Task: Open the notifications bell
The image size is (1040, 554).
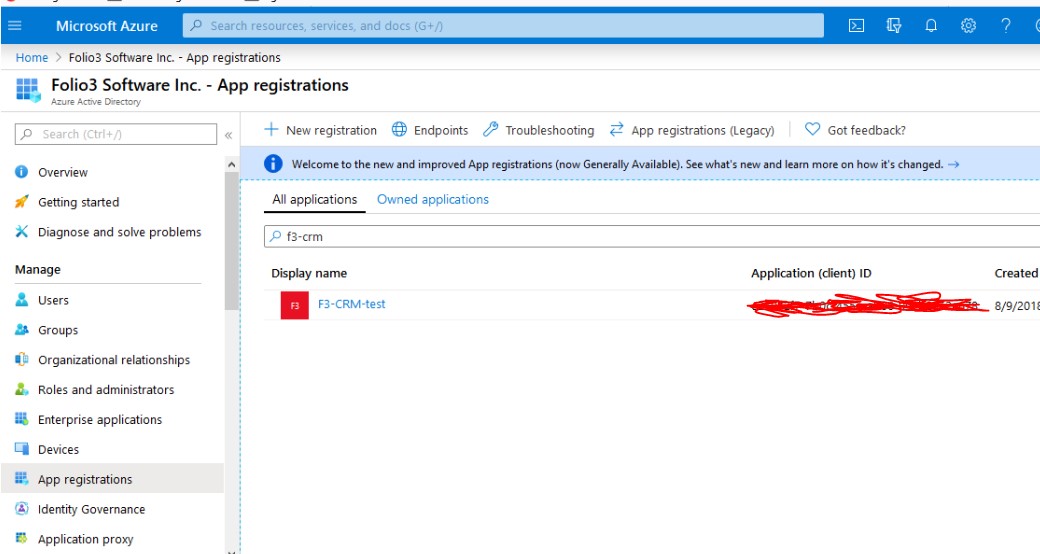Action: pos(931,26)
